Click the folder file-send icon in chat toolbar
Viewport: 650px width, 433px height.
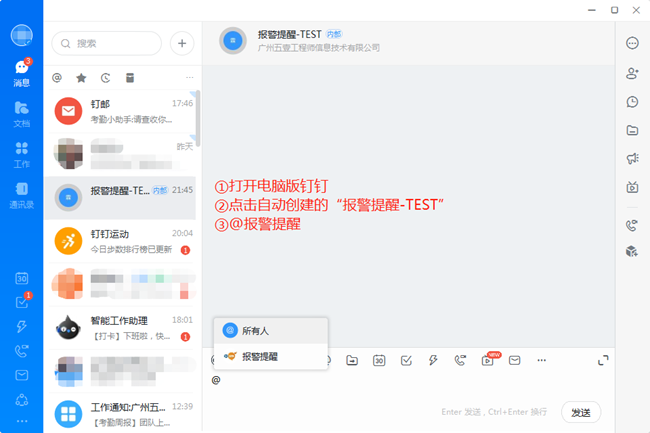click(352, 360)
